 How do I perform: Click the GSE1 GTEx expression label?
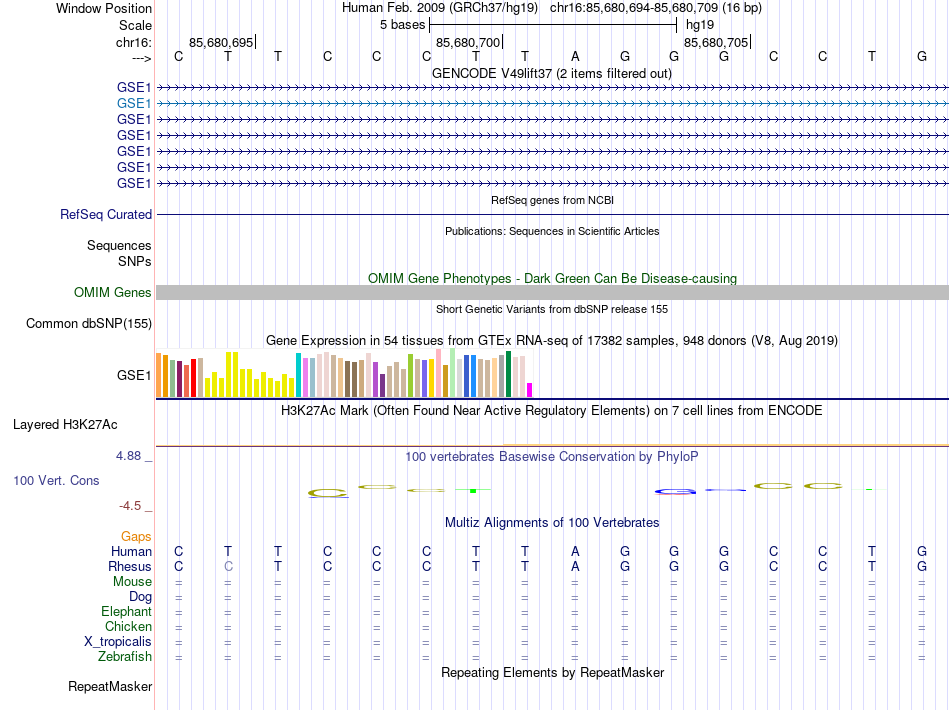point(134,376)
